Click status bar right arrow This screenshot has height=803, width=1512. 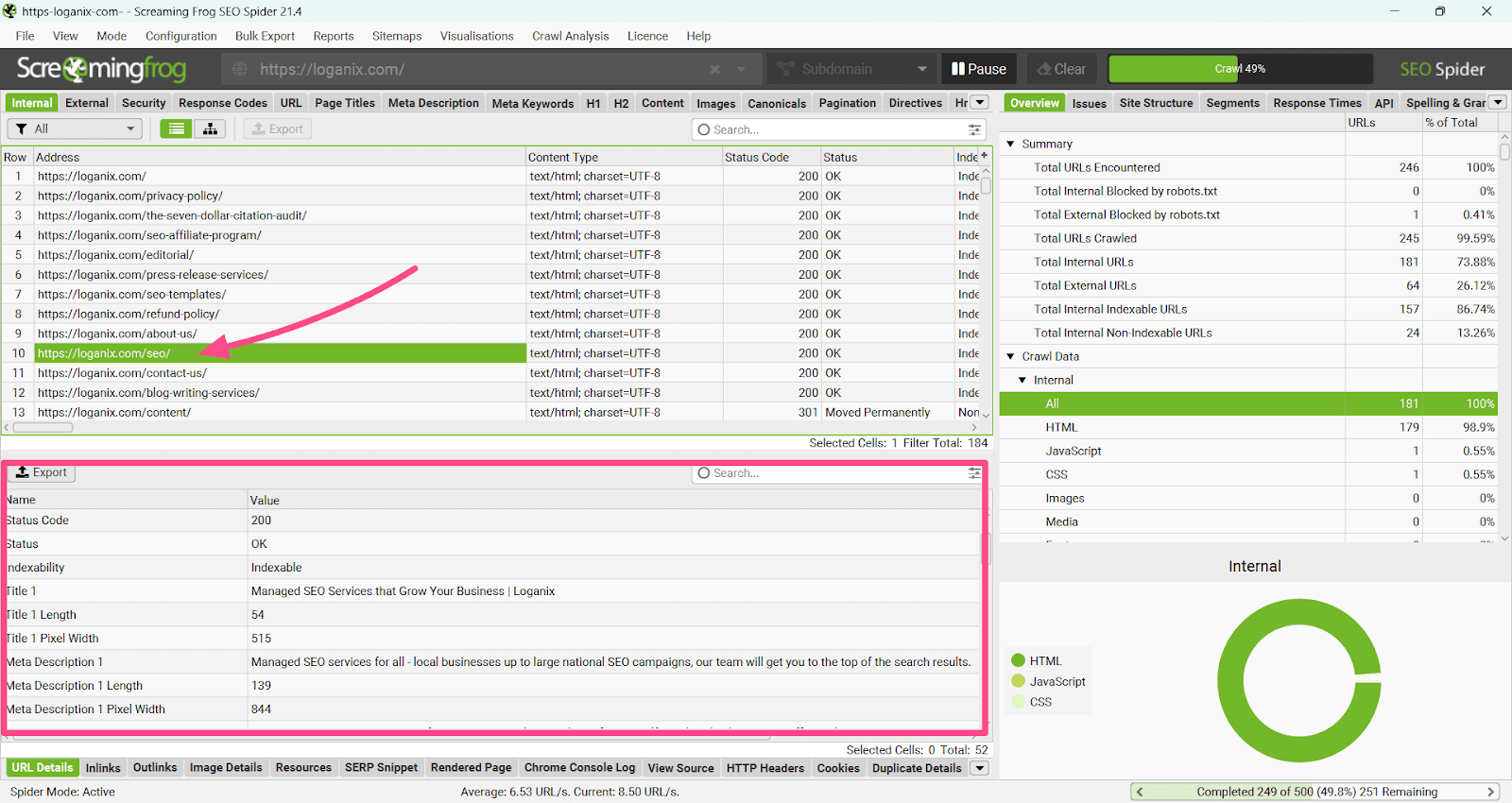click(1491, 792)
